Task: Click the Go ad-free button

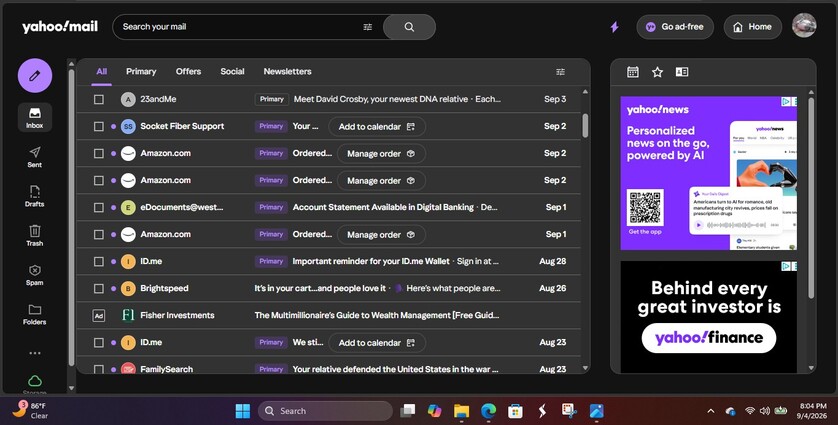Action: [674, 27]
